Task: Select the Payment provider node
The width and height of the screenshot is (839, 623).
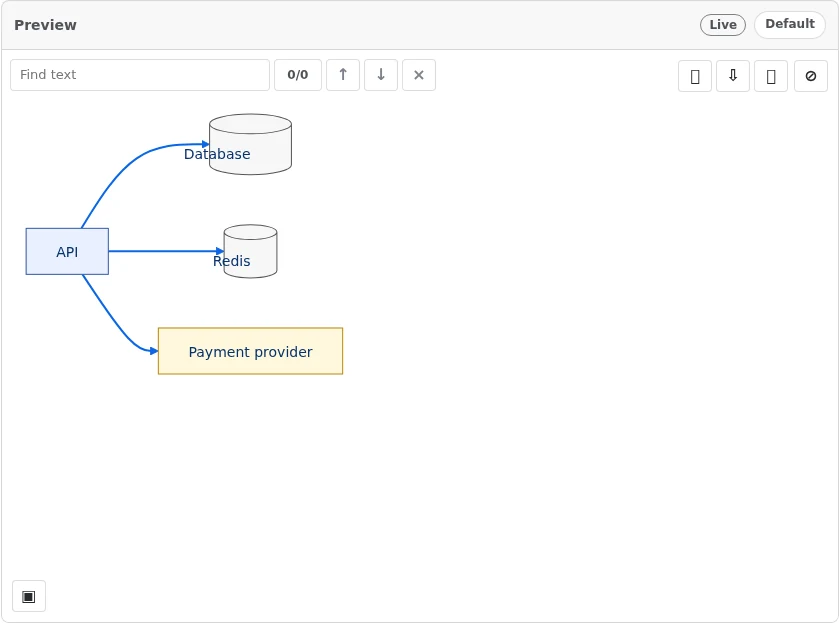Action: [x=250, y=351]
